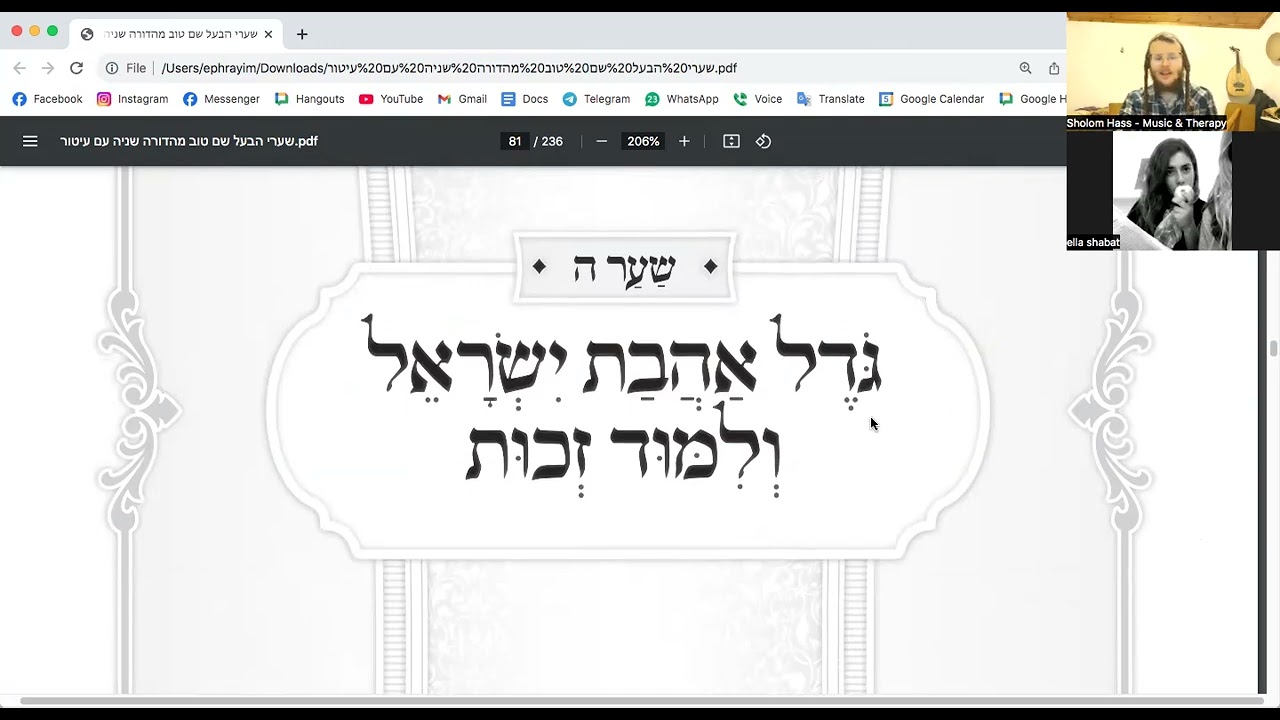The image size is (1280, 720).
Task: Rotate the PDF counterclockwise
Action: pos(763,141)
